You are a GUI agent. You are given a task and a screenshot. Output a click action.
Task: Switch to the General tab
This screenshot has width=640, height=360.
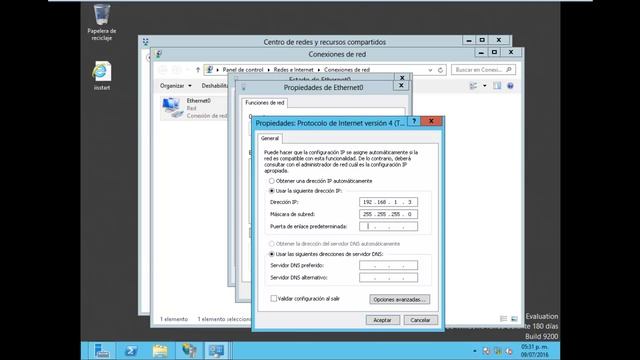(270, 138)
